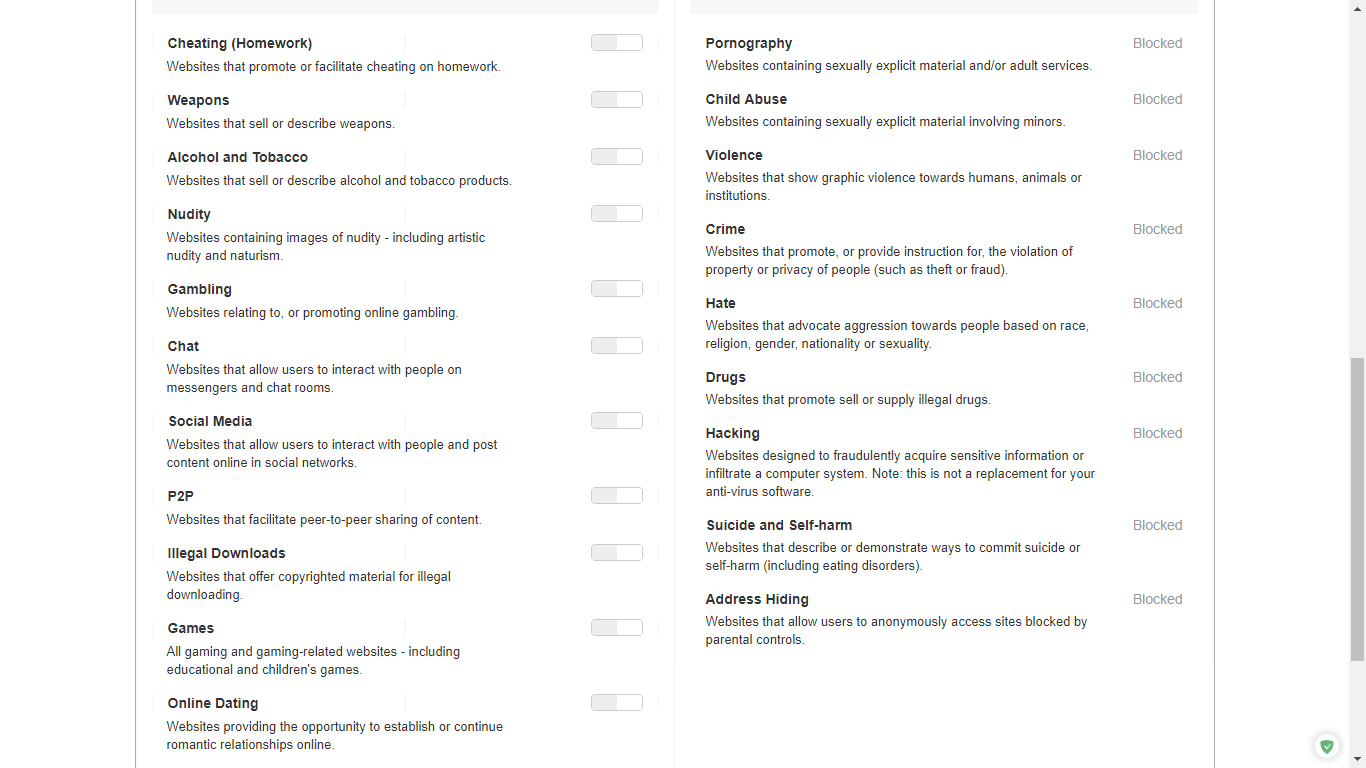Click the Blocked label next to Hacking
Screen dimensions: 1366x768
point(1157,434)
